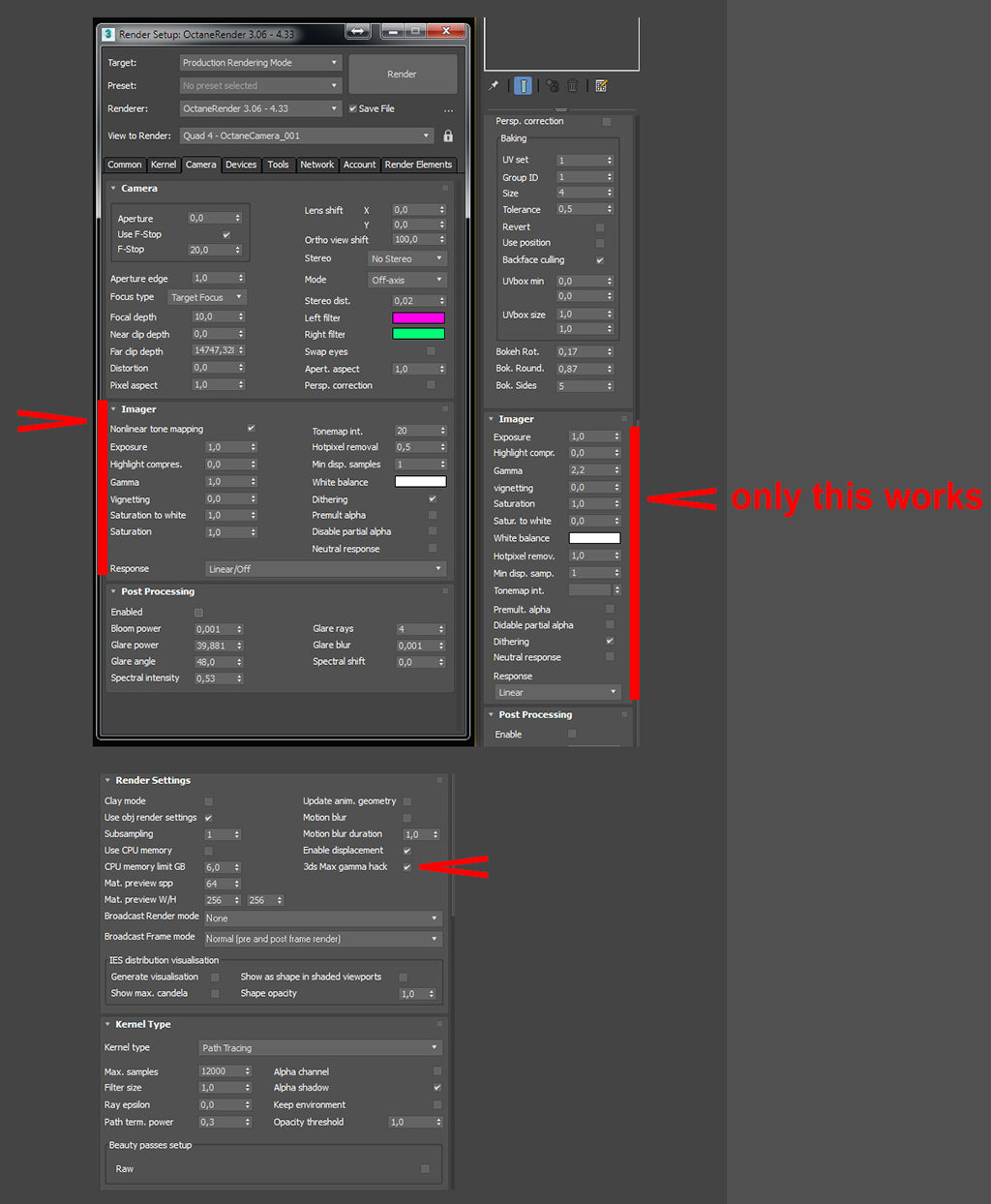
Task: Click the view lock padlock icon
Action: [448, 135]
